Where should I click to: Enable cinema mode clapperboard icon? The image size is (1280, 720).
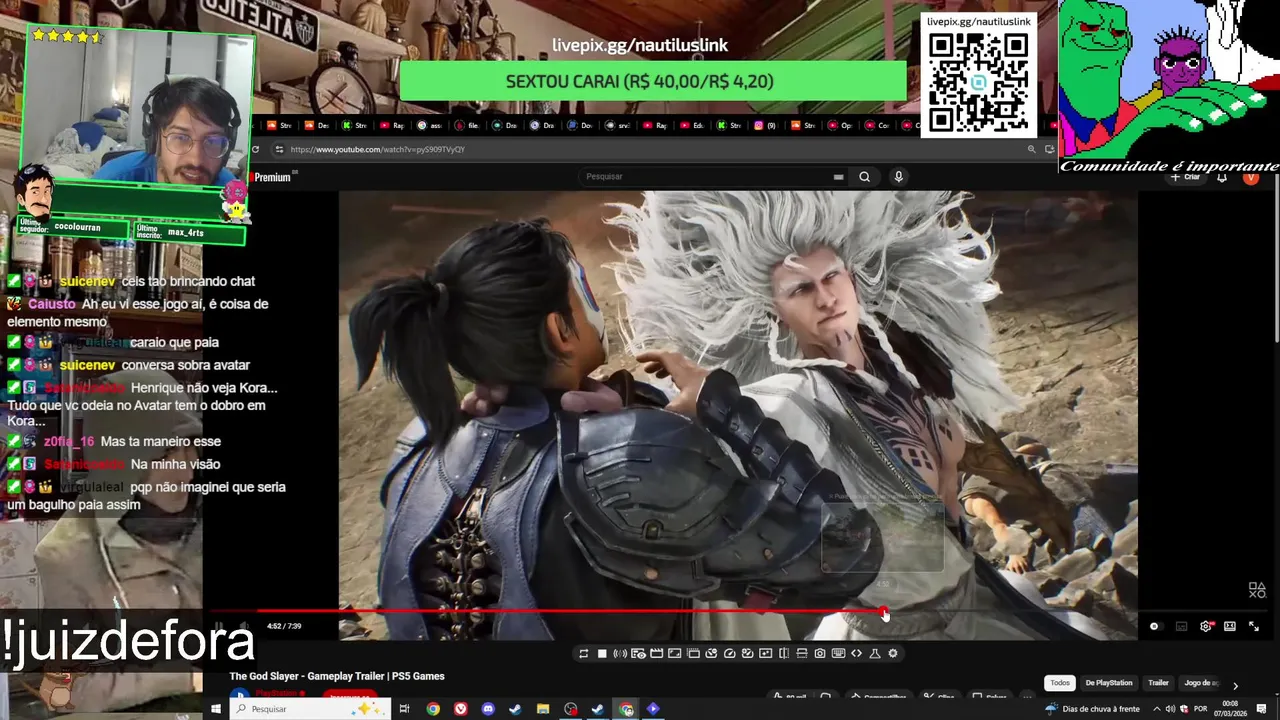pyautogui.click(x=657, y=653)
